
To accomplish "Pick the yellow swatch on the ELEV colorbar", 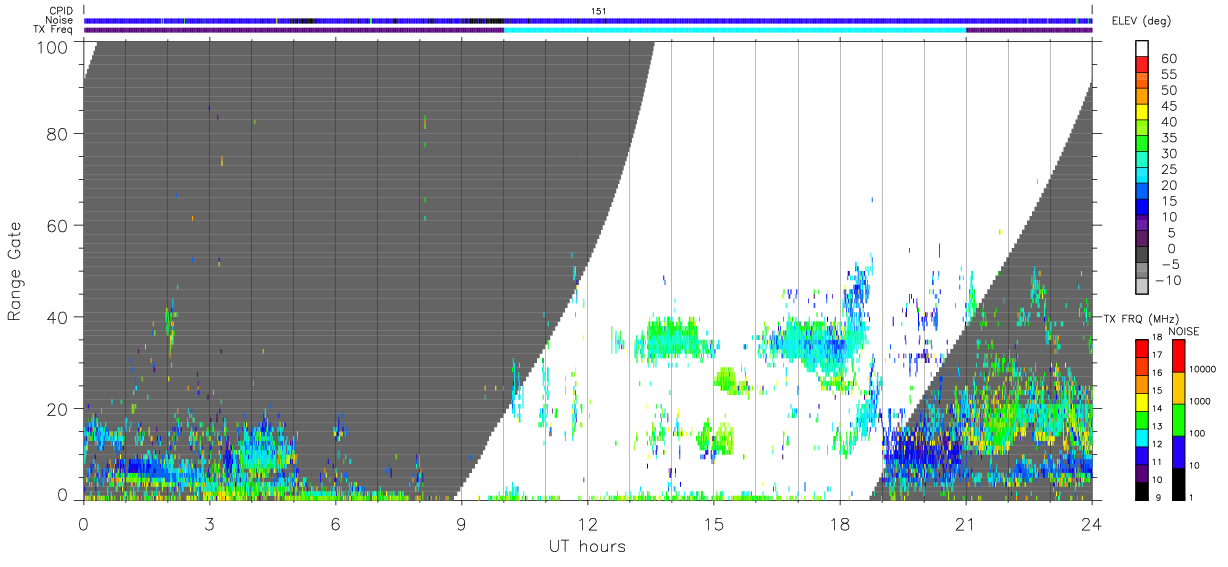I will coord(1143,114).
